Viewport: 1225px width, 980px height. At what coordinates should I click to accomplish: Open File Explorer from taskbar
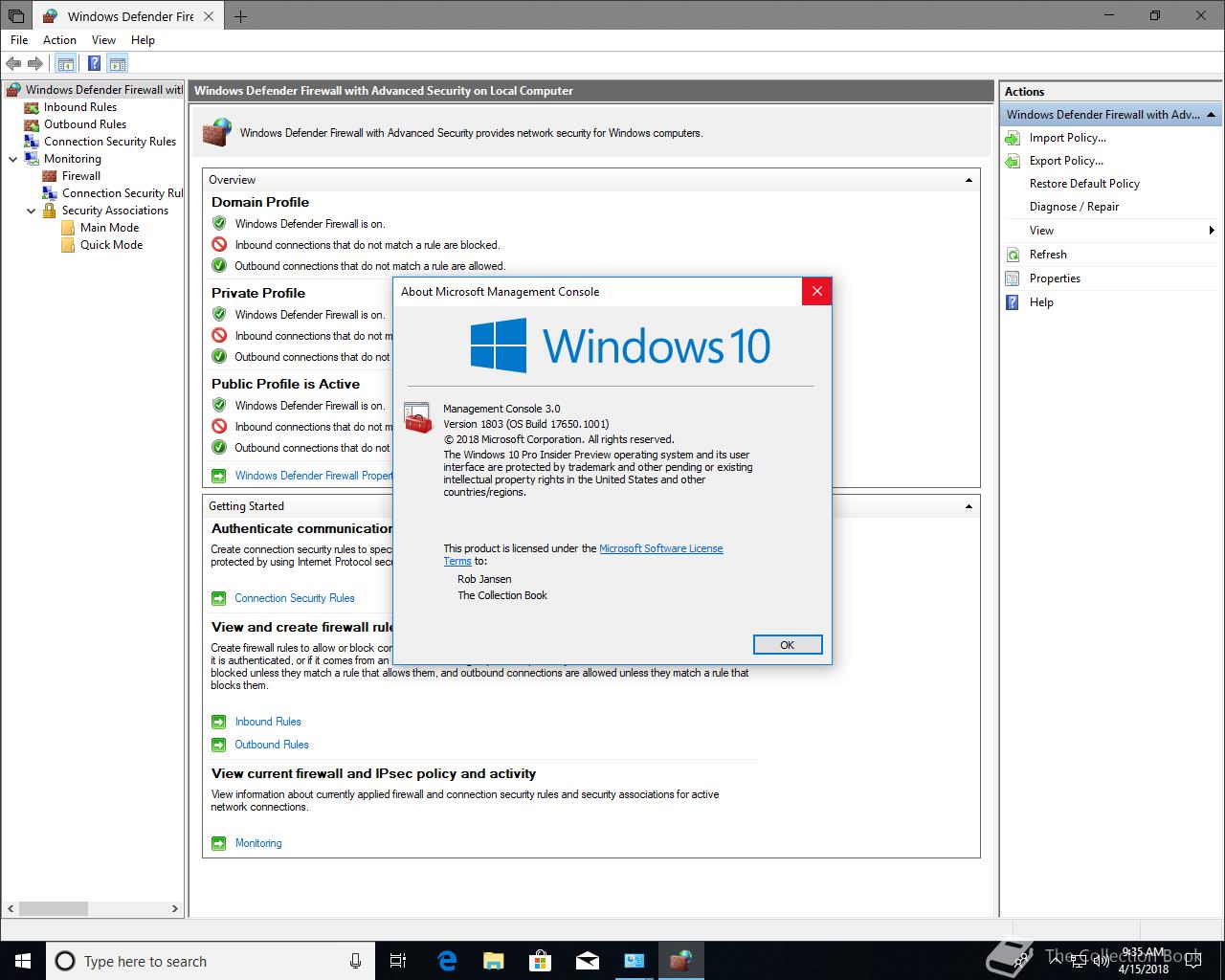[494, 961]
